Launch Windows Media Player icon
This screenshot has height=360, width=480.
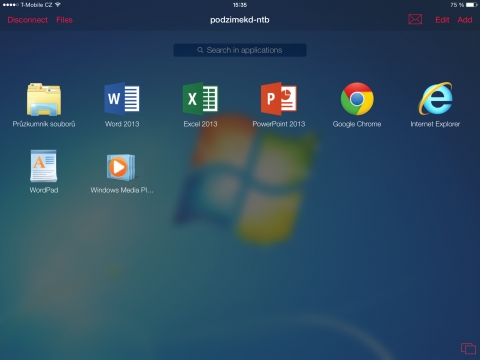click(121, 167)
